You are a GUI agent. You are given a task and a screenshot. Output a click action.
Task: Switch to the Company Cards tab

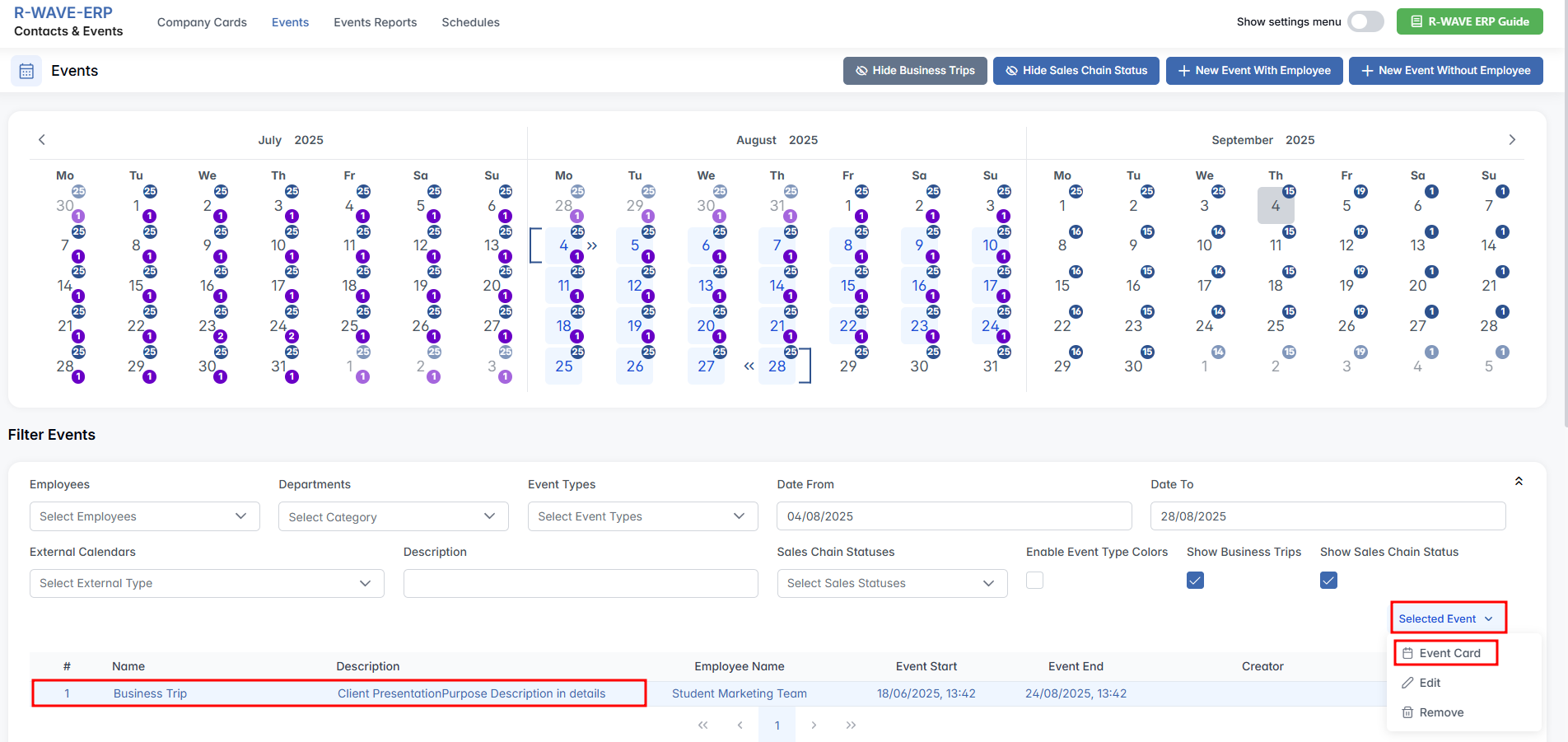pos(202,22)
